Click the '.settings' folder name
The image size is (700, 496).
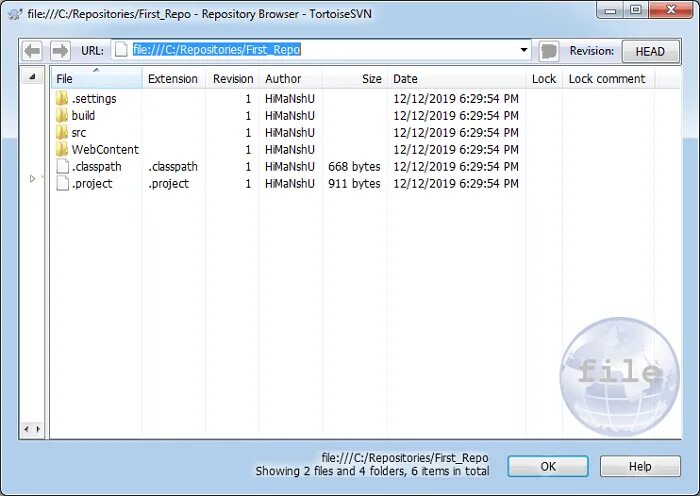(x=94, y=99)
